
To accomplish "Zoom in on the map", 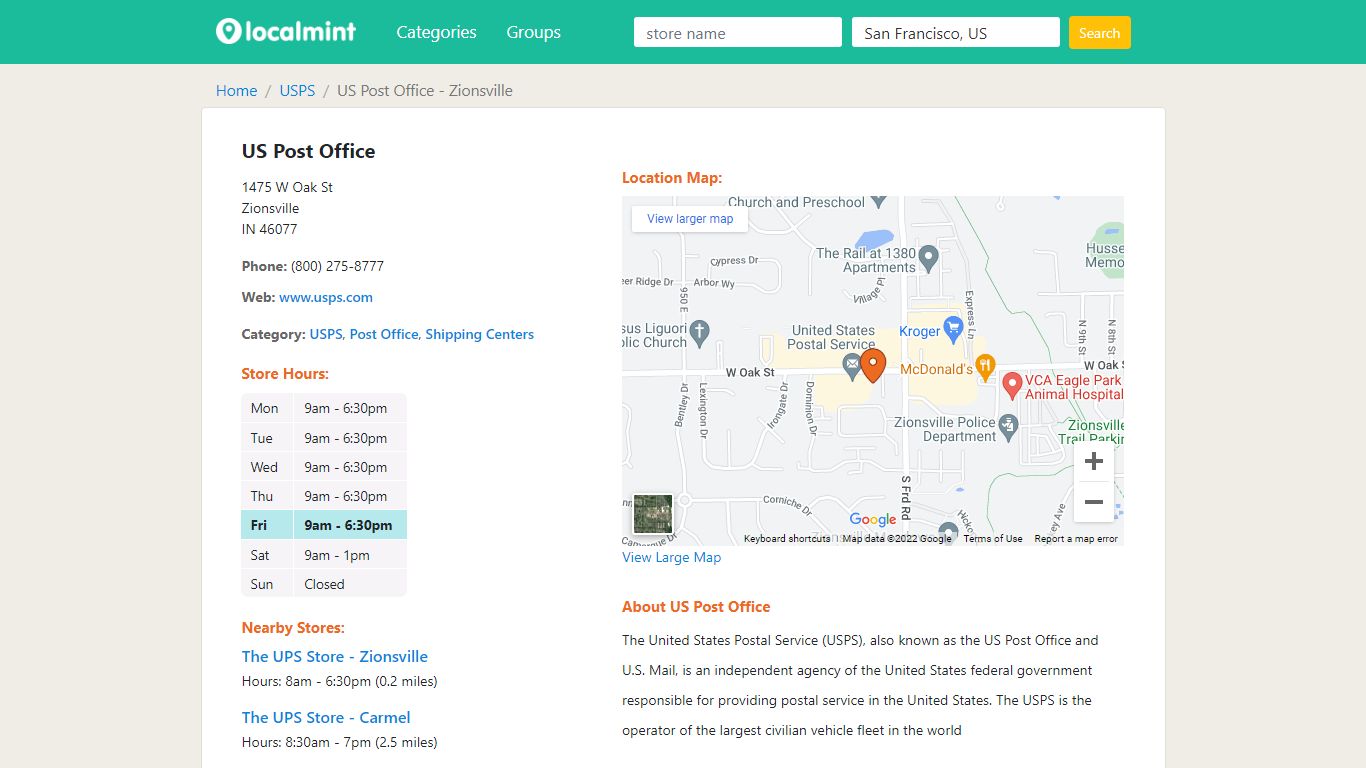I will tap(1094, 461).
